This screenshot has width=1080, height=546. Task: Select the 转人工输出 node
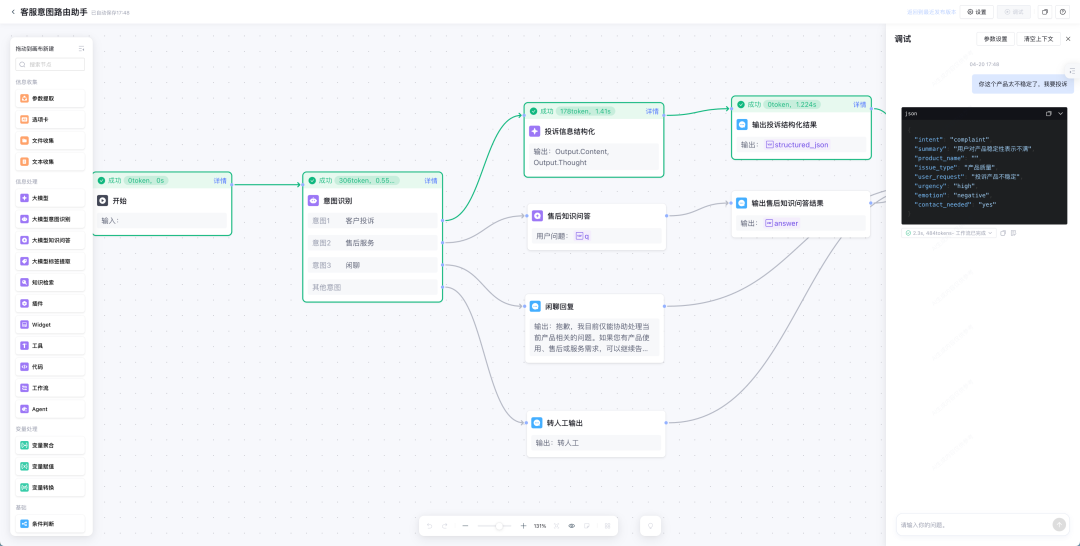coord(596,434)
